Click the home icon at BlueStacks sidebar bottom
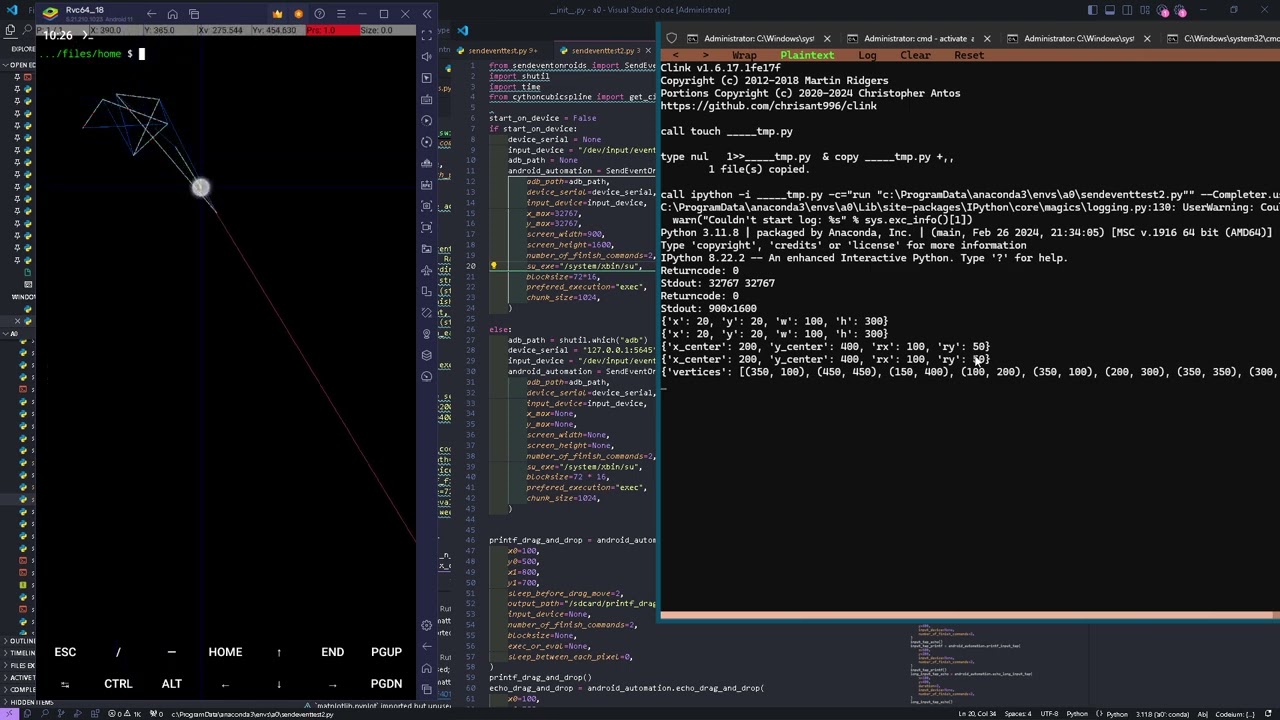The width and height of the screenshot is (1280, 720). tap(427, 669)
